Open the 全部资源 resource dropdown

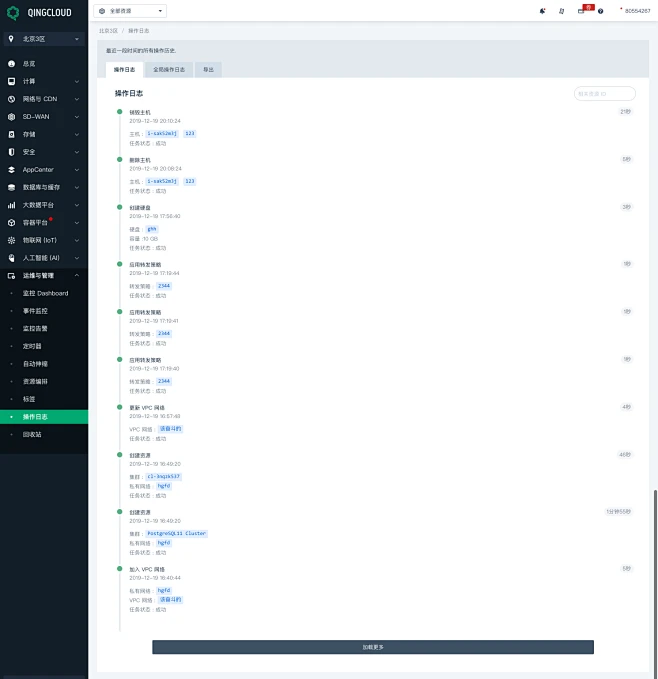coord(131,11)
